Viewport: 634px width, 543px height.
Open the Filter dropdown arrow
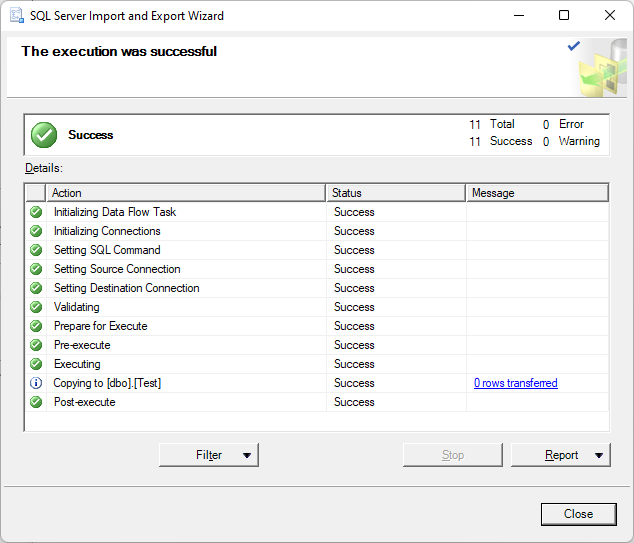point(247,455)
